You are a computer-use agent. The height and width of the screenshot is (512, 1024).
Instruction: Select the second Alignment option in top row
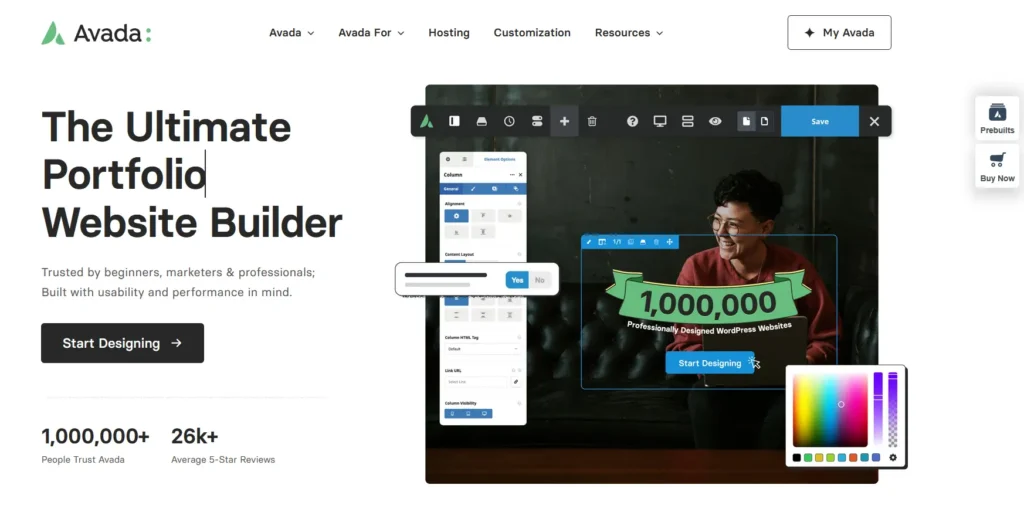click(483, 216)
